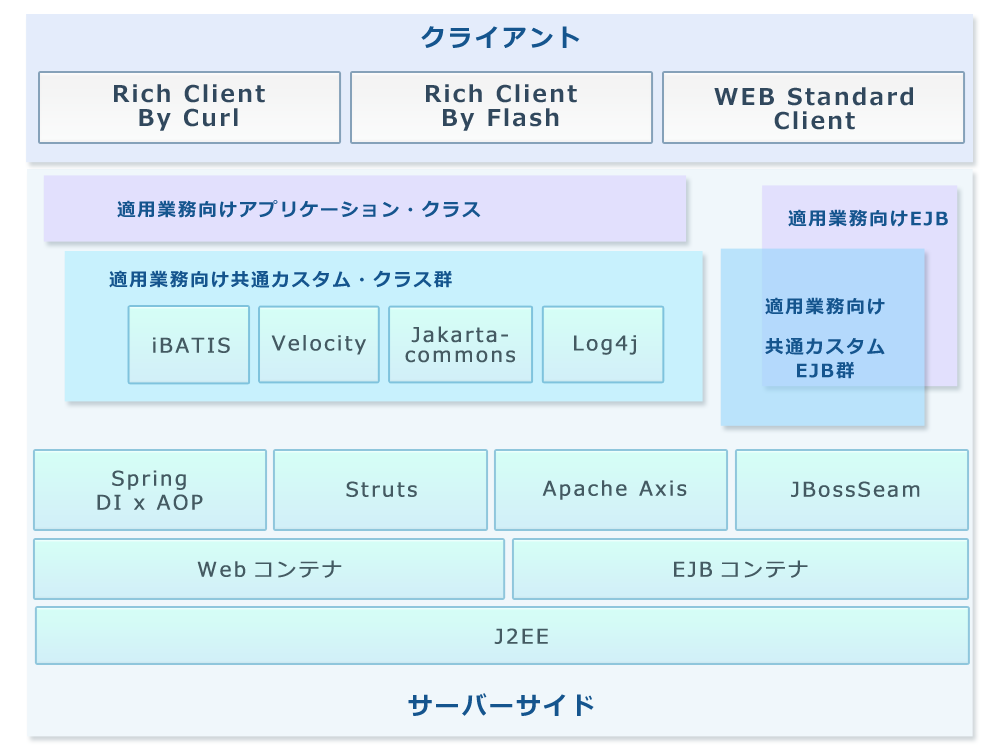Viewport: 1000px width, 750px height.
Task: Select the Apache Axis box
Action: pyautogui.click(x=611, y=490)
